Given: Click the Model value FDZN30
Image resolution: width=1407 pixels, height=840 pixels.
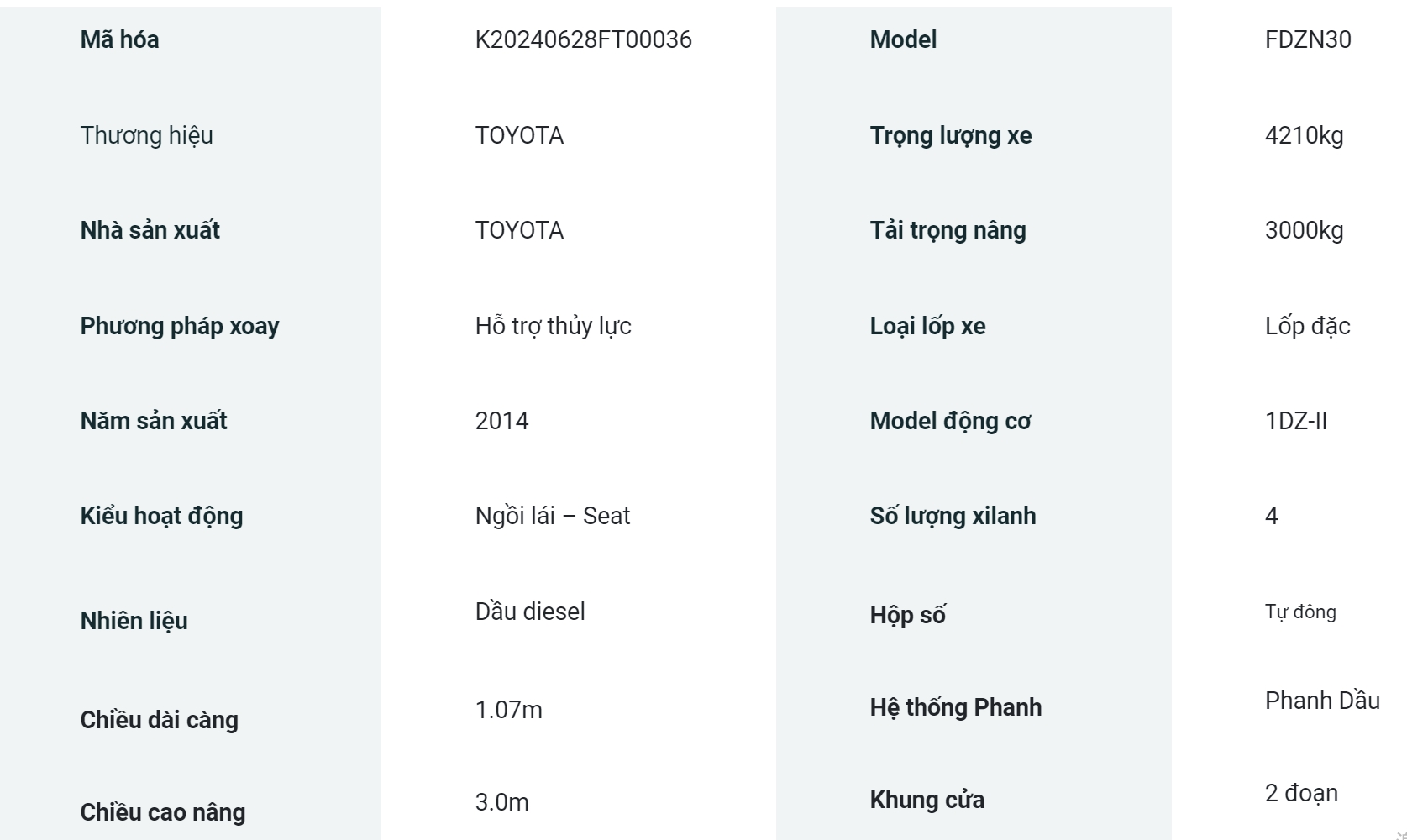Looking at the screenshot, I should pyautogui.click(x=1308, y=39).
